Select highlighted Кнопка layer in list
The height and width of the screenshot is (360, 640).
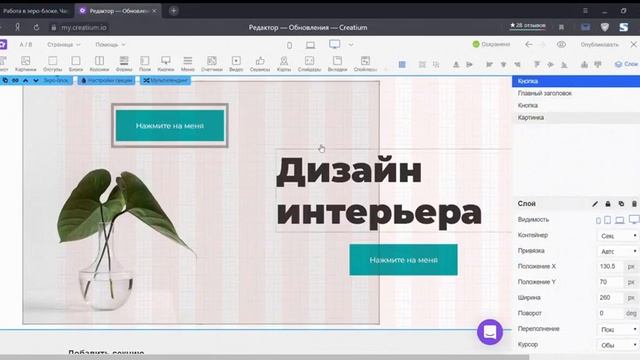(576, 81)
